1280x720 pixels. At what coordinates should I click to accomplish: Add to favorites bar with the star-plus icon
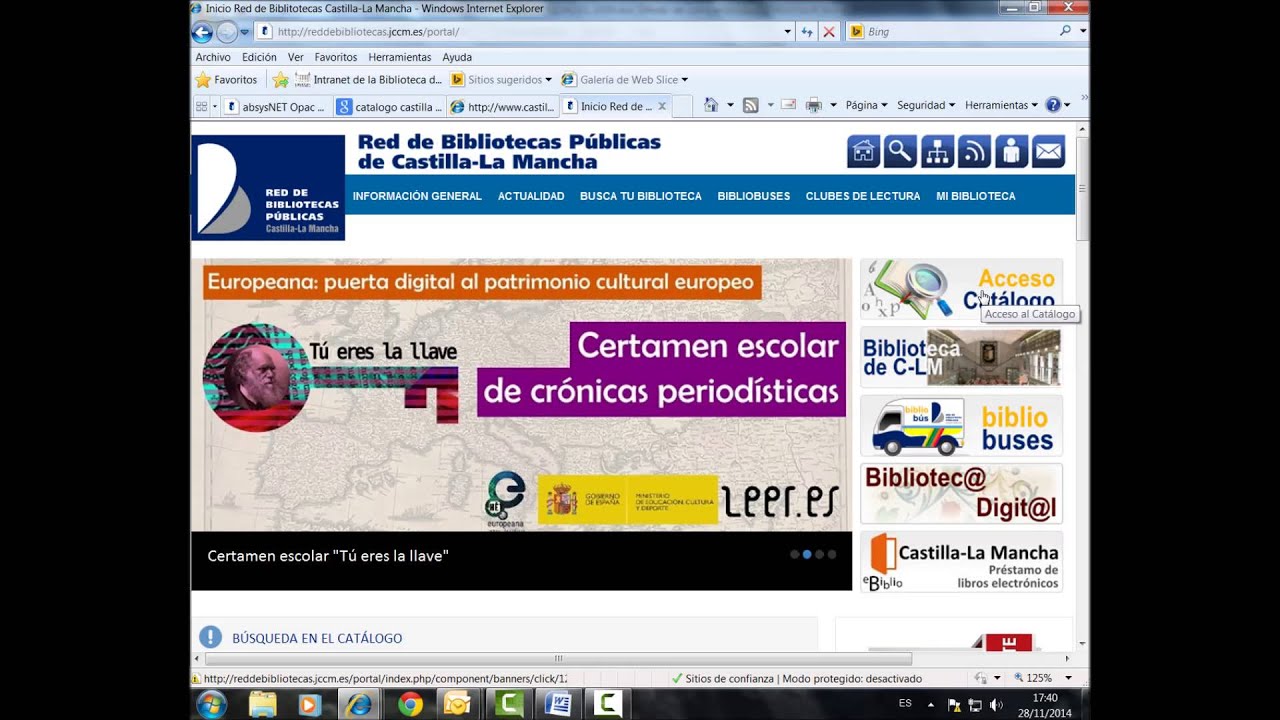point(281,80)
